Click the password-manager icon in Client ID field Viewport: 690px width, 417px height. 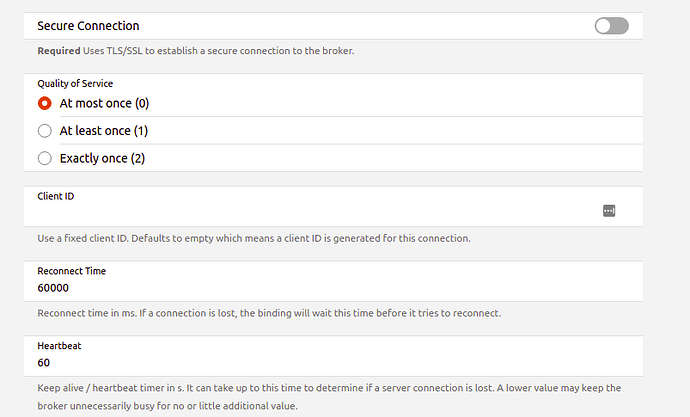click(x=609, y=210)
